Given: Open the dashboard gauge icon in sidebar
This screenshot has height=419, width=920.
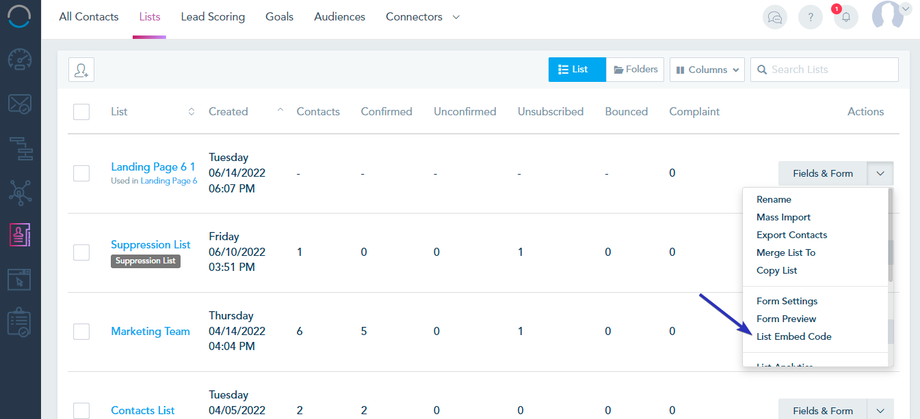Looking at the screenshot, I should (20, 60).
